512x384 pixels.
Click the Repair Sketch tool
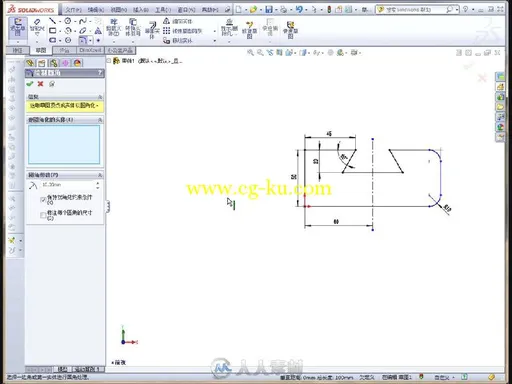pos(249,29)
